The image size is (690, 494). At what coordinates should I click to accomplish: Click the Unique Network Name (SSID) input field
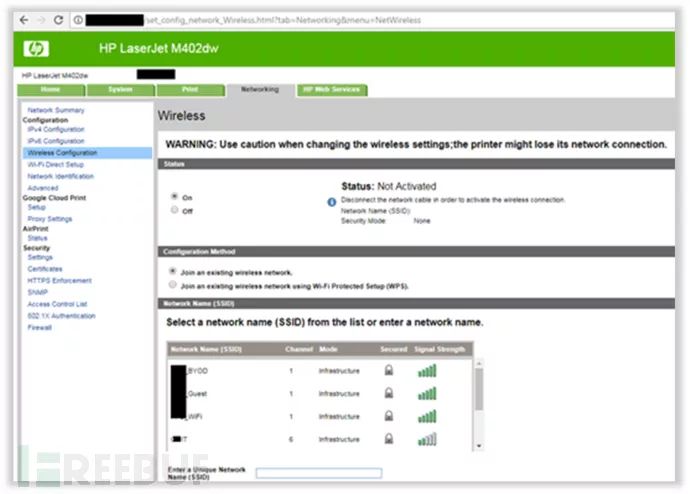(x=319, y=473)
